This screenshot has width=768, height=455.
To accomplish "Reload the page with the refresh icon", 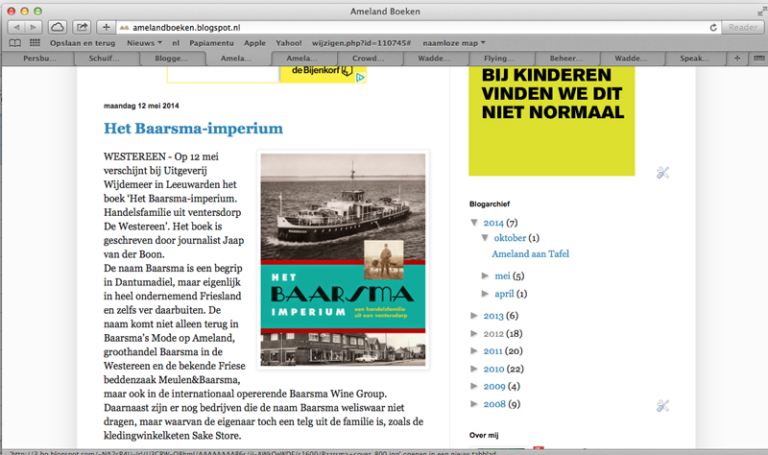I will (713, 27).
